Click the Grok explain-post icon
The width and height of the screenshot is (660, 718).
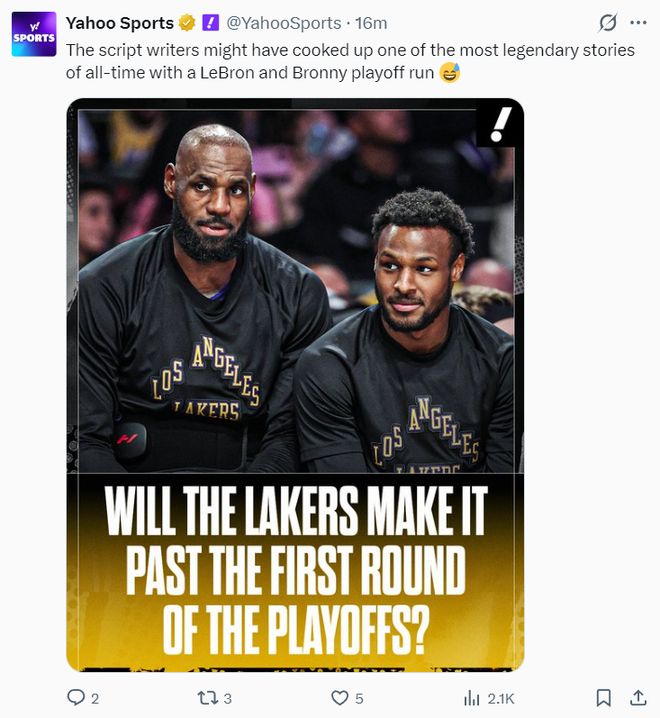point(608,23)
